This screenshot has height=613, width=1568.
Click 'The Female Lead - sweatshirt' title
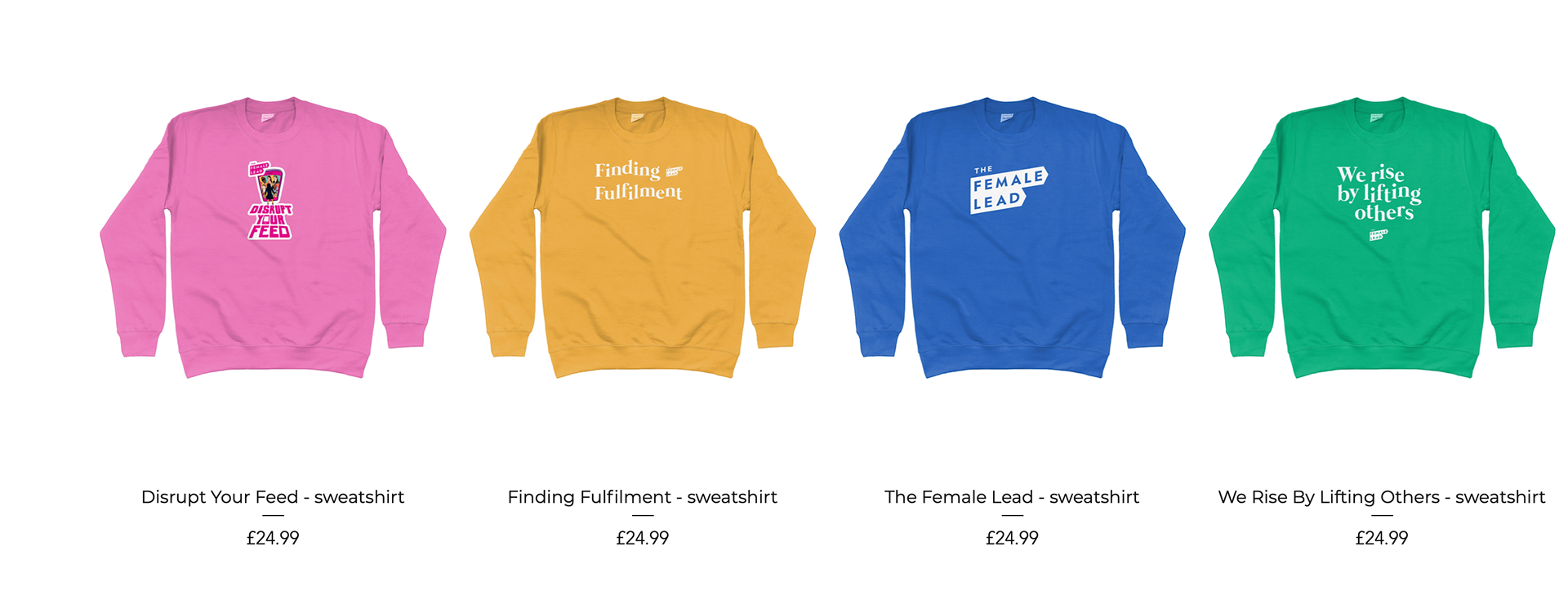[x=1012, y=497]
